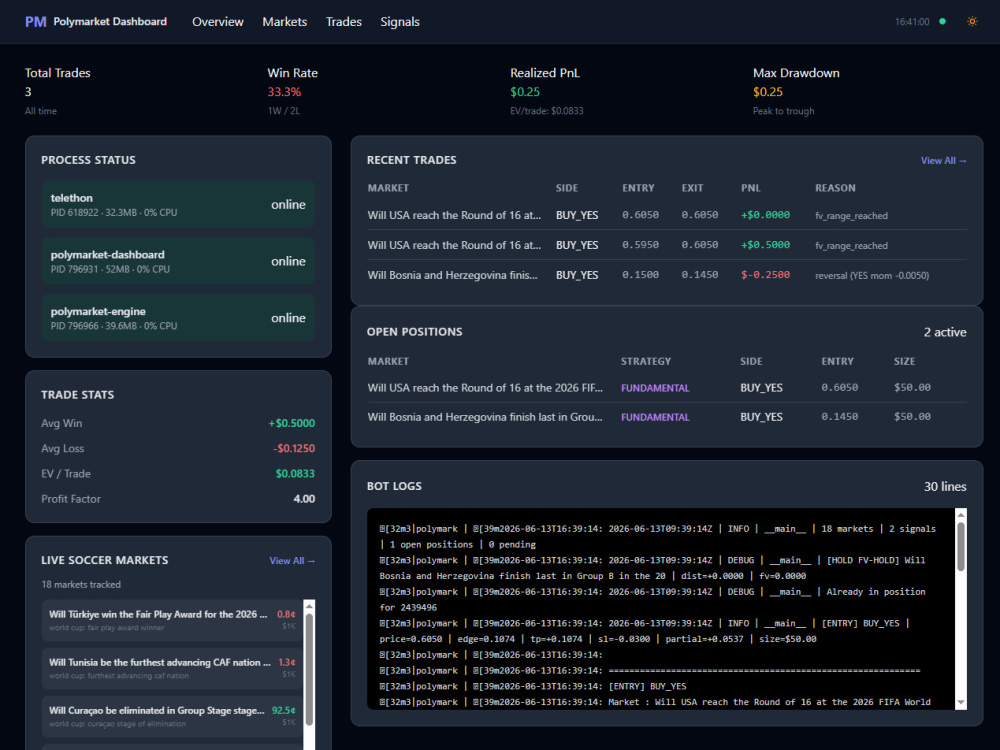This screenshot has height=750, width=1000.
Task: Click the 18 markets tracked label
Action: [81, 585]
